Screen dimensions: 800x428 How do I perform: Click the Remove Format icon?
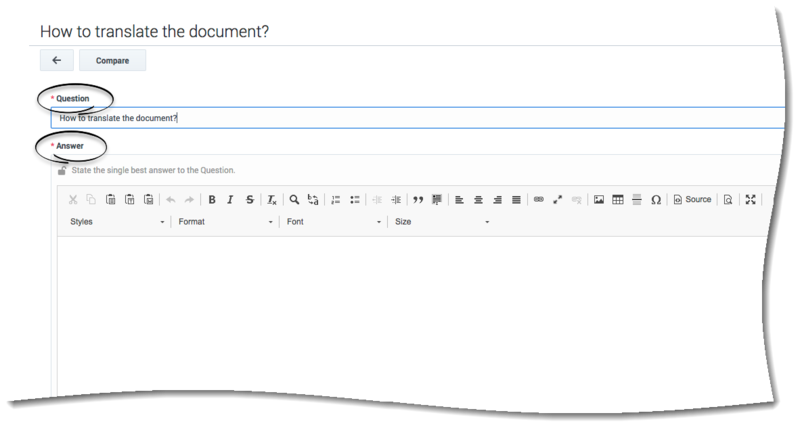tap(272, 199)
